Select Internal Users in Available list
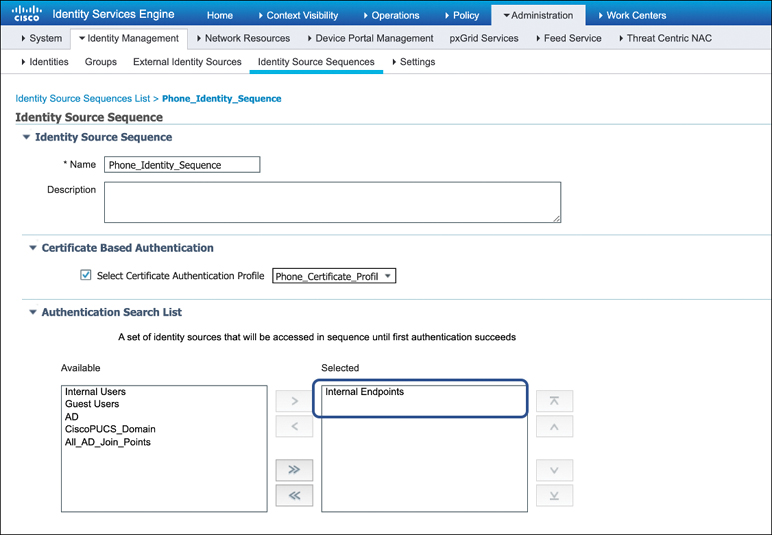 95,392
